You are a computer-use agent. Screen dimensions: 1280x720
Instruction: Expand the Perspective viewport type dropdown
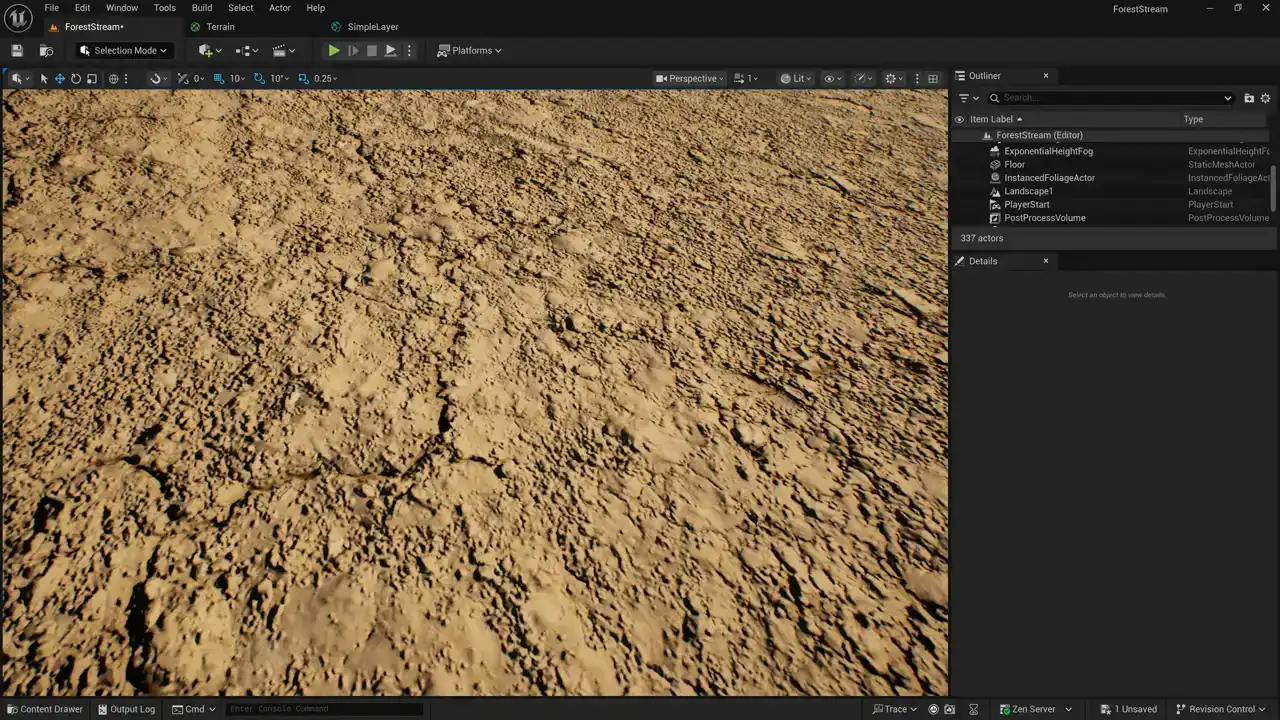pyautogui.click(x=691, y=79)
